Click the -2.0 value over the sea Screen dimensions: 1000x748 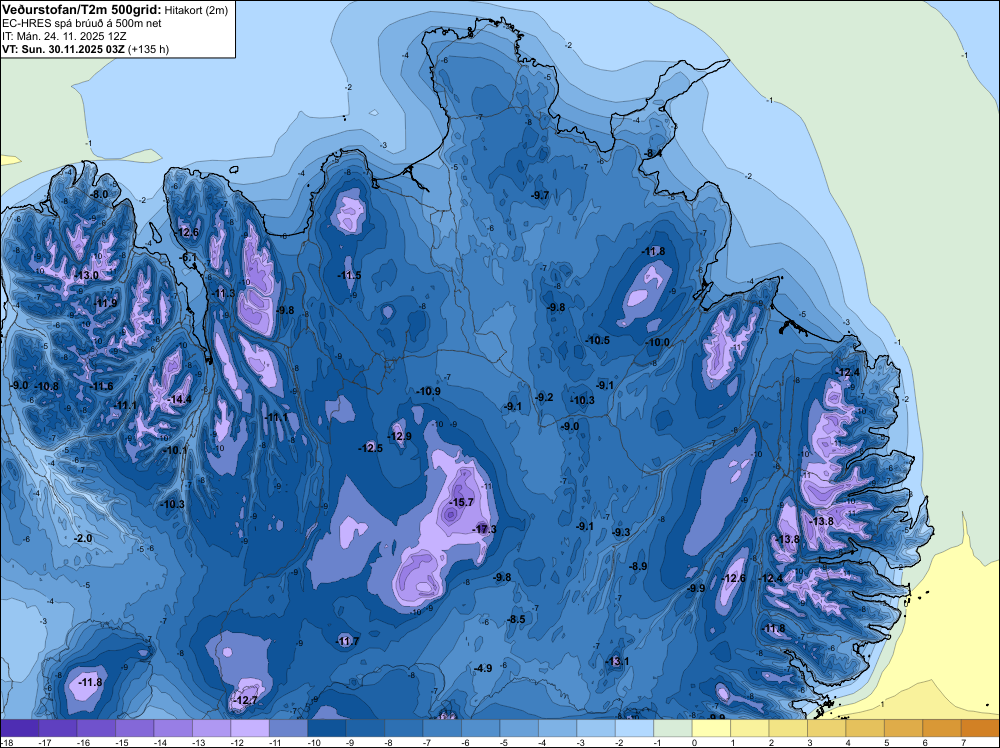84,538
